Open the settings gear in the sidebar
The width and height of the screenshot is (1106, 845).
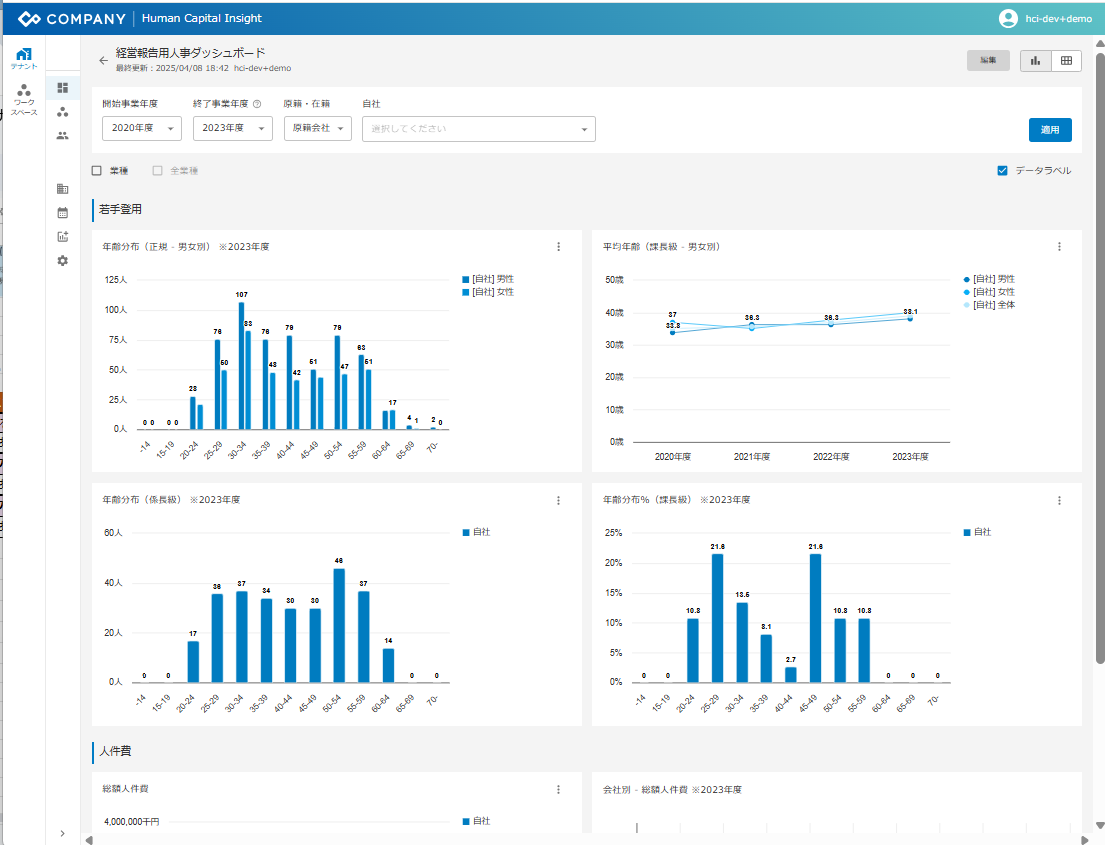tap(63, 260)
